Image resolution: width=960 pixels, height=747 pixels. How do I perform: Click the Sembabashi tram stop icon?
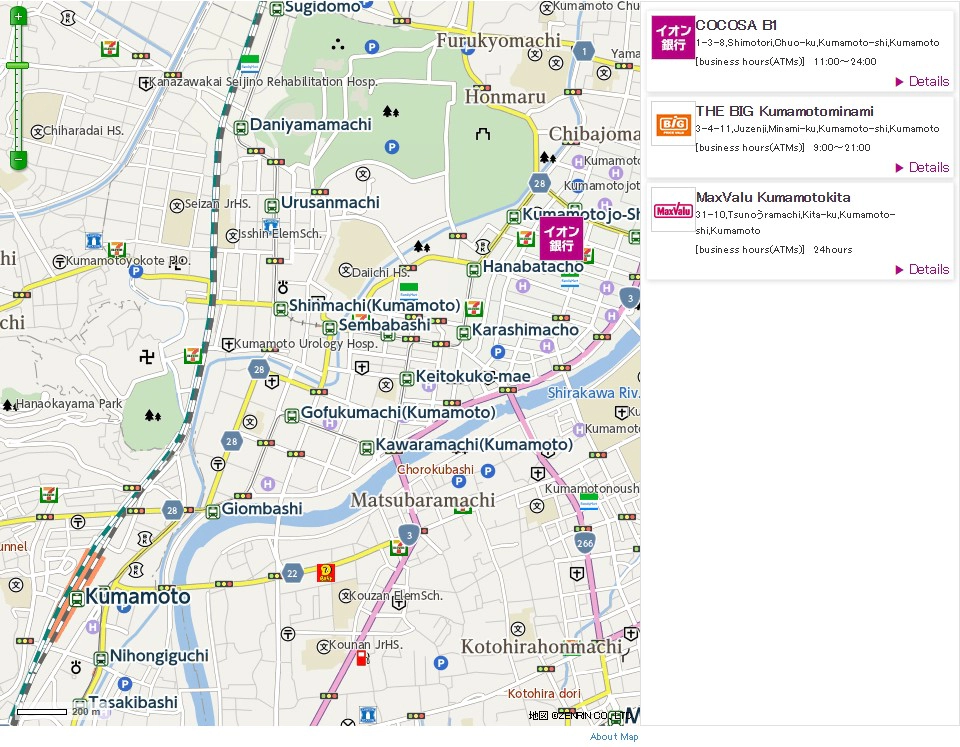point(329,328)
